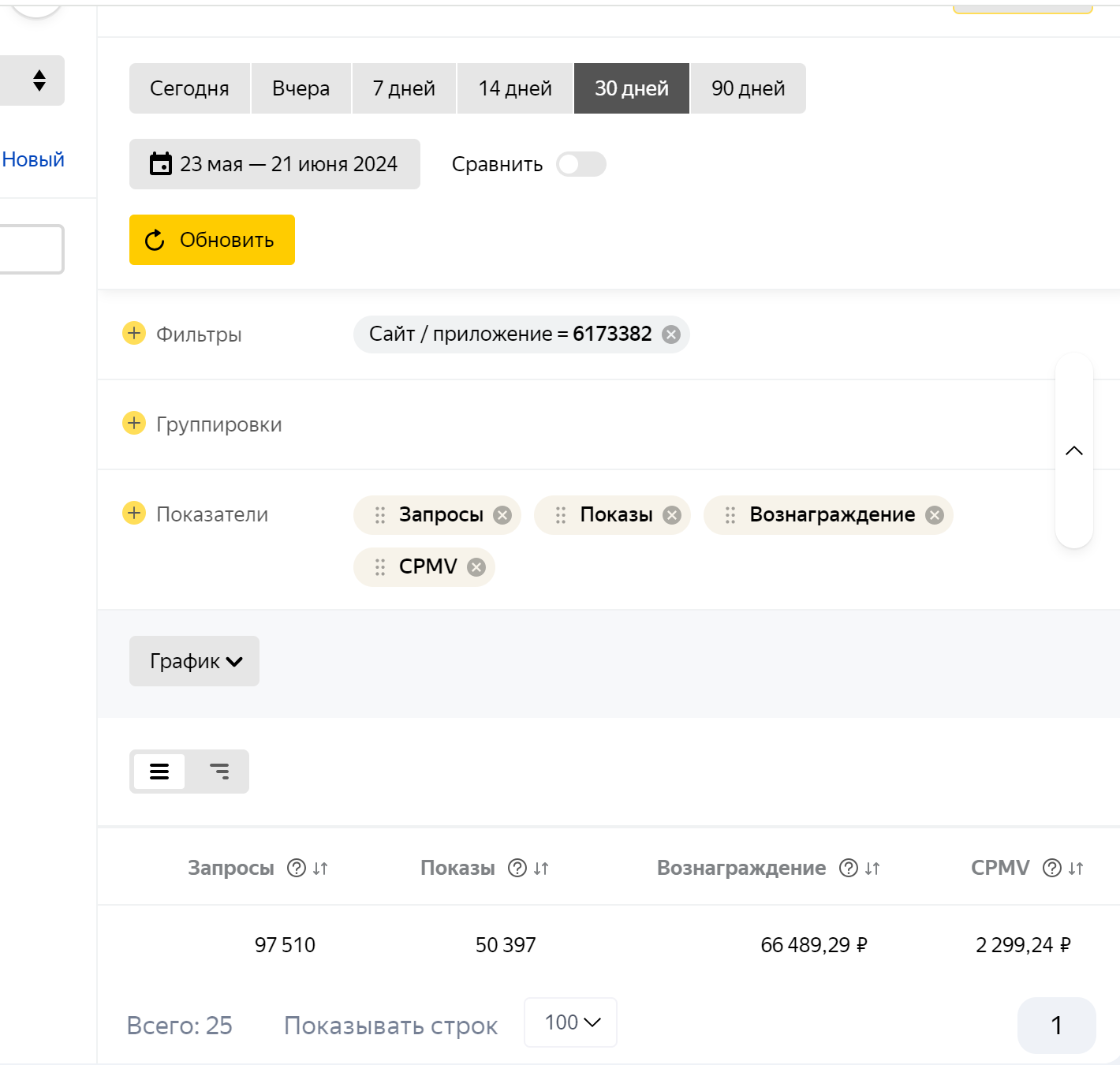Go to page 1 in pagination
Viewport: 1120px width, 1065px height.
point(1056,1026)
